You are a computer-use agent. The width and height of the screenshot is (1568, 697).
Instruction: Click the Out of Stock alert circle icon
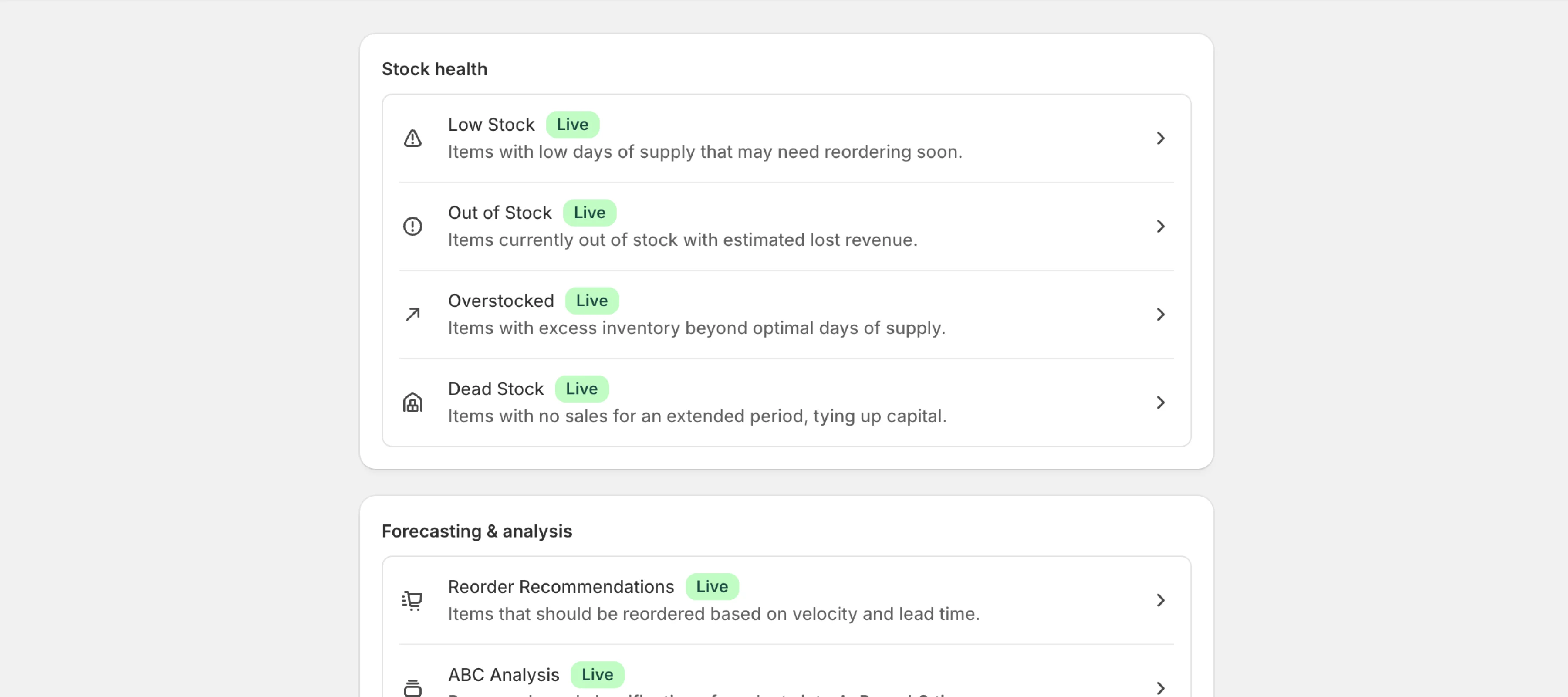(x=412, y=226)
